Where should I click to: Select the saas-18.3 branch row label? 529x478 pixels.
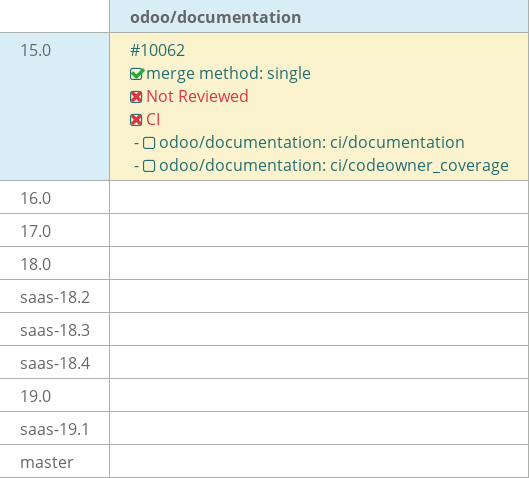click(x=55, y=330)
